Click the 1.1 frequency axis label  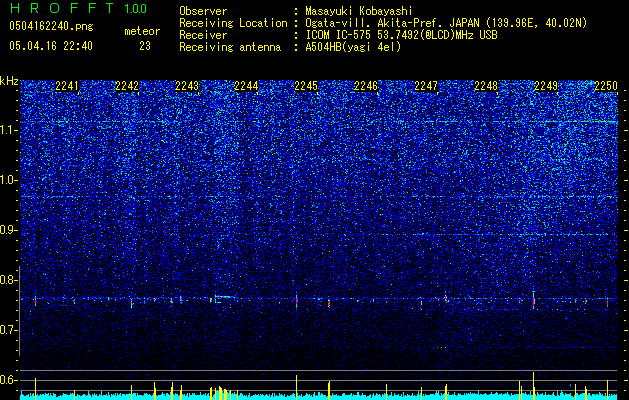[x=7, y=130]
